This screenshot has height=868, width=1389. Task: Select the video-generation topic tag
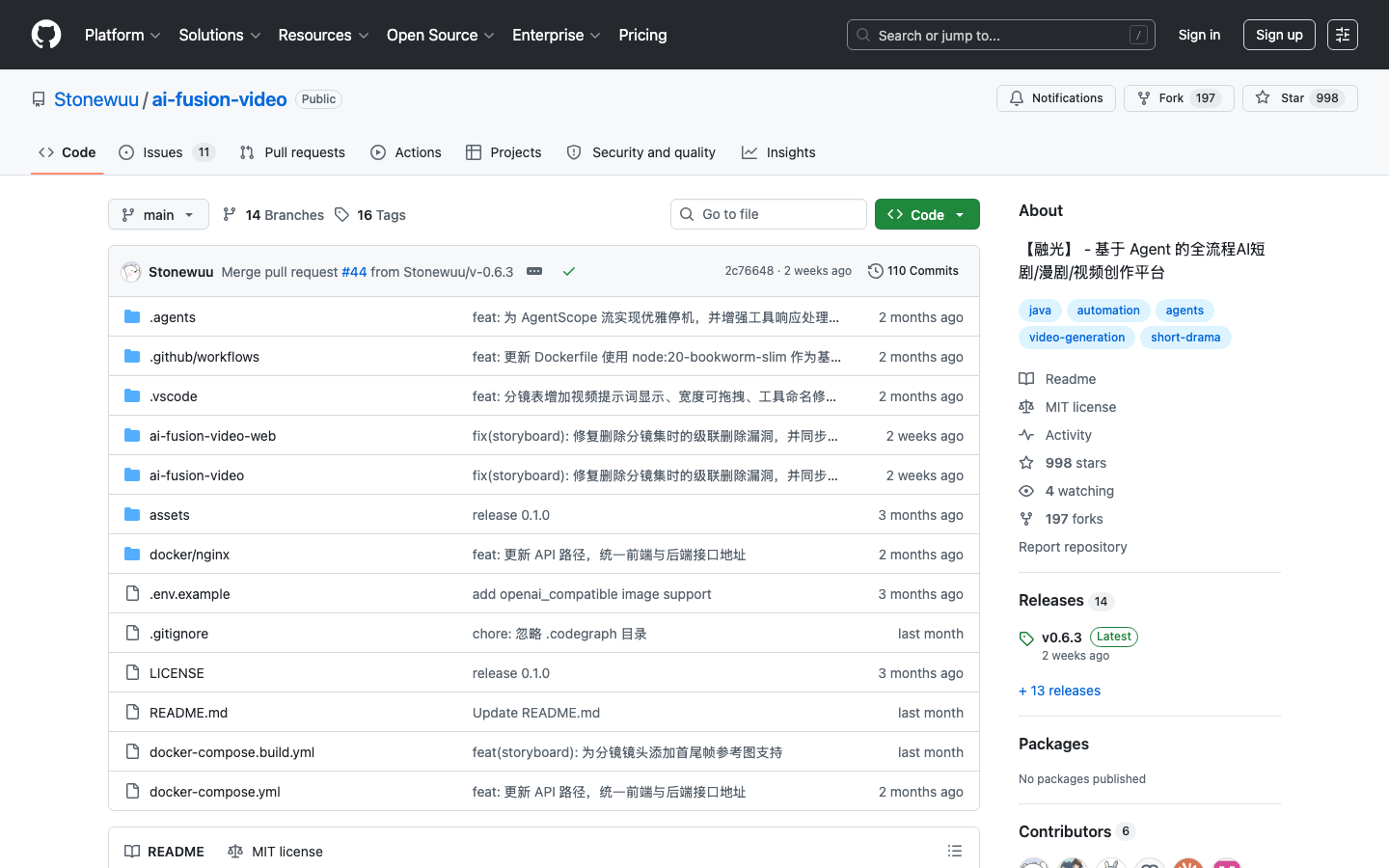[x=1076, y=338]
